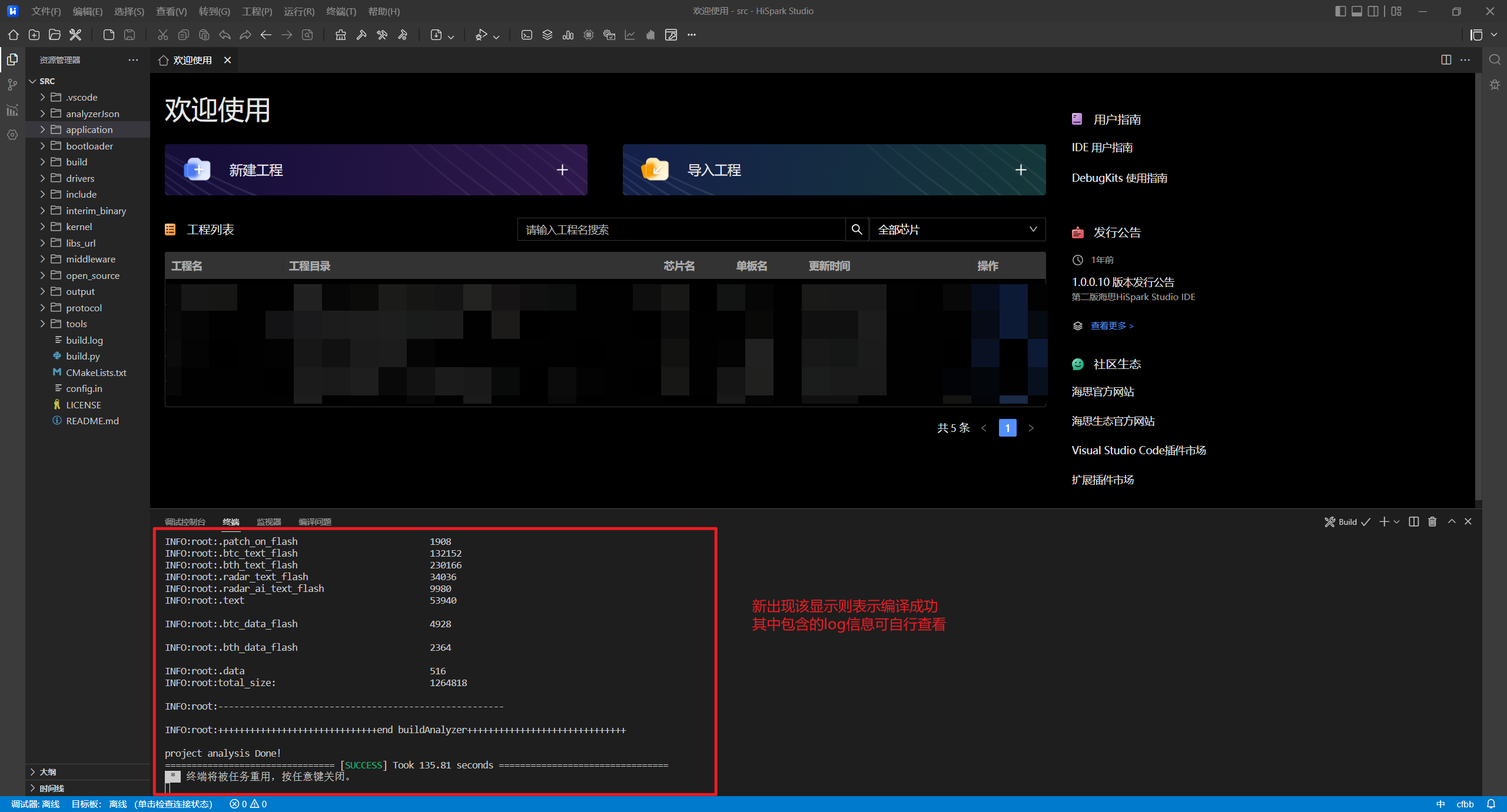This screenshot has height=812, width=1507.
Task: Click the build hammer toolbar icon
Action: 361,35
